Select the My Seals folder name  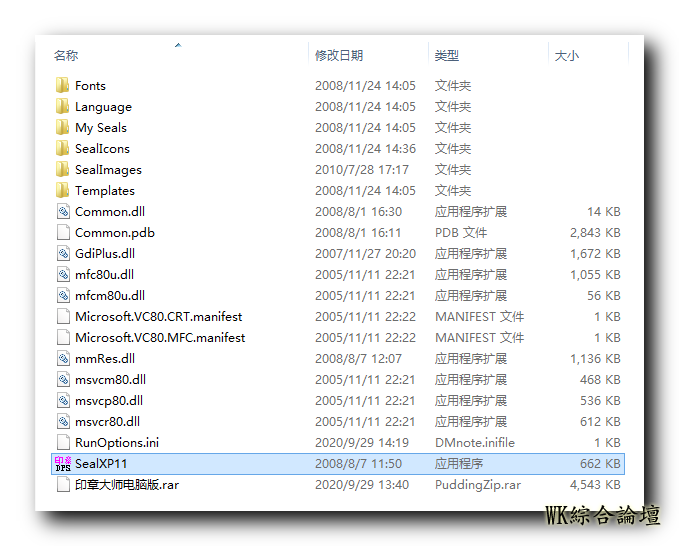click(x=101, y=128)
